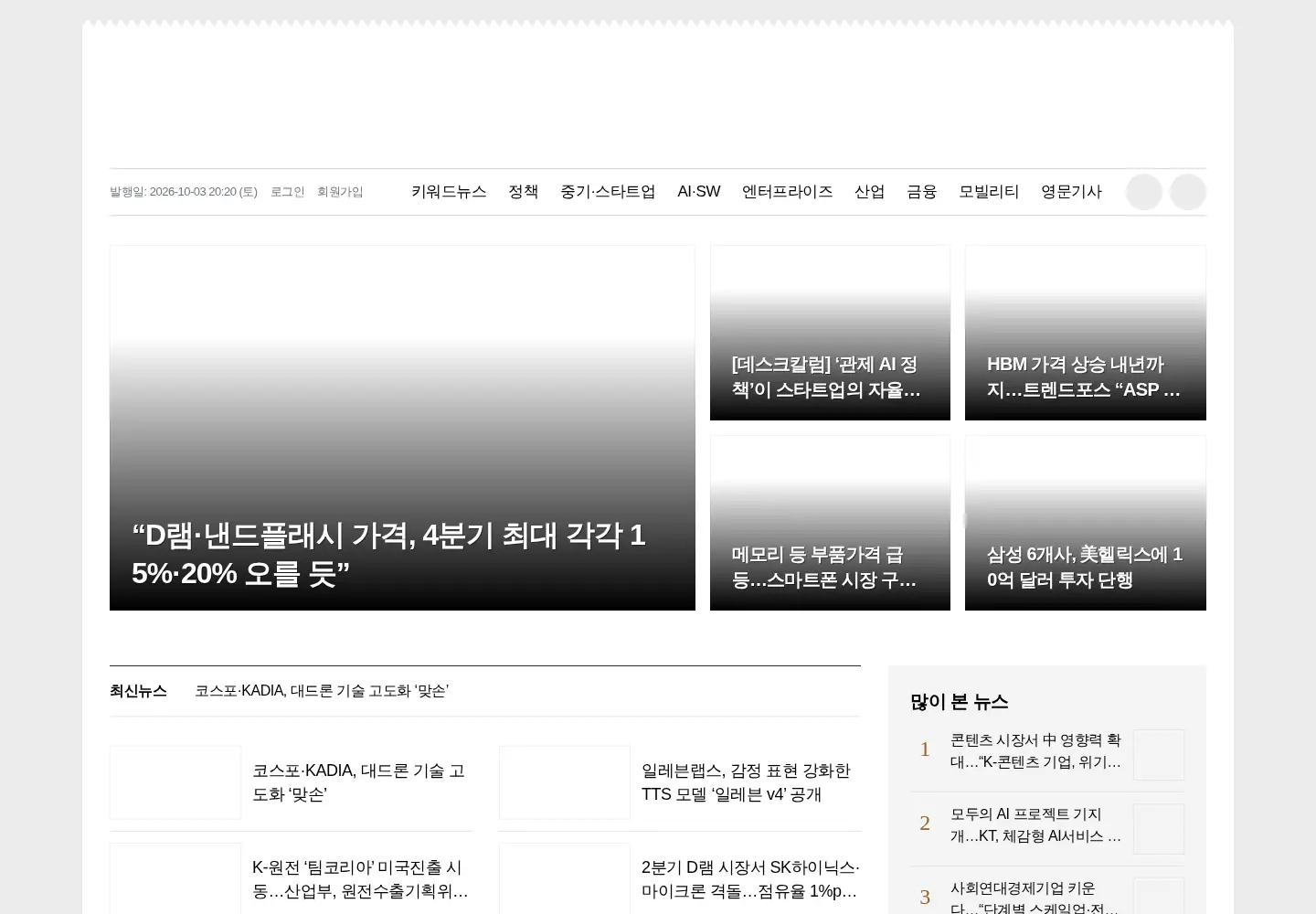Open thumbnail of ranked story 2
The height and width of the screenshot is (914, 1316).
point(1159,829)
